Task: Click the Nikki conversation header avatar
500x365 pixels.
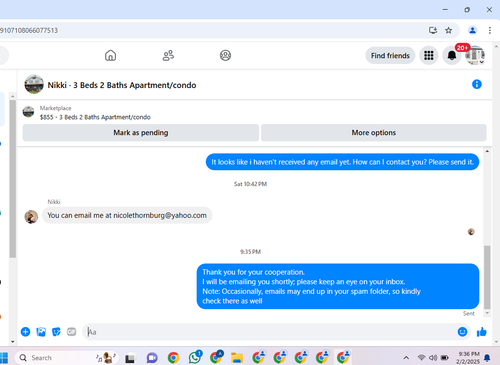Action: 34,84
